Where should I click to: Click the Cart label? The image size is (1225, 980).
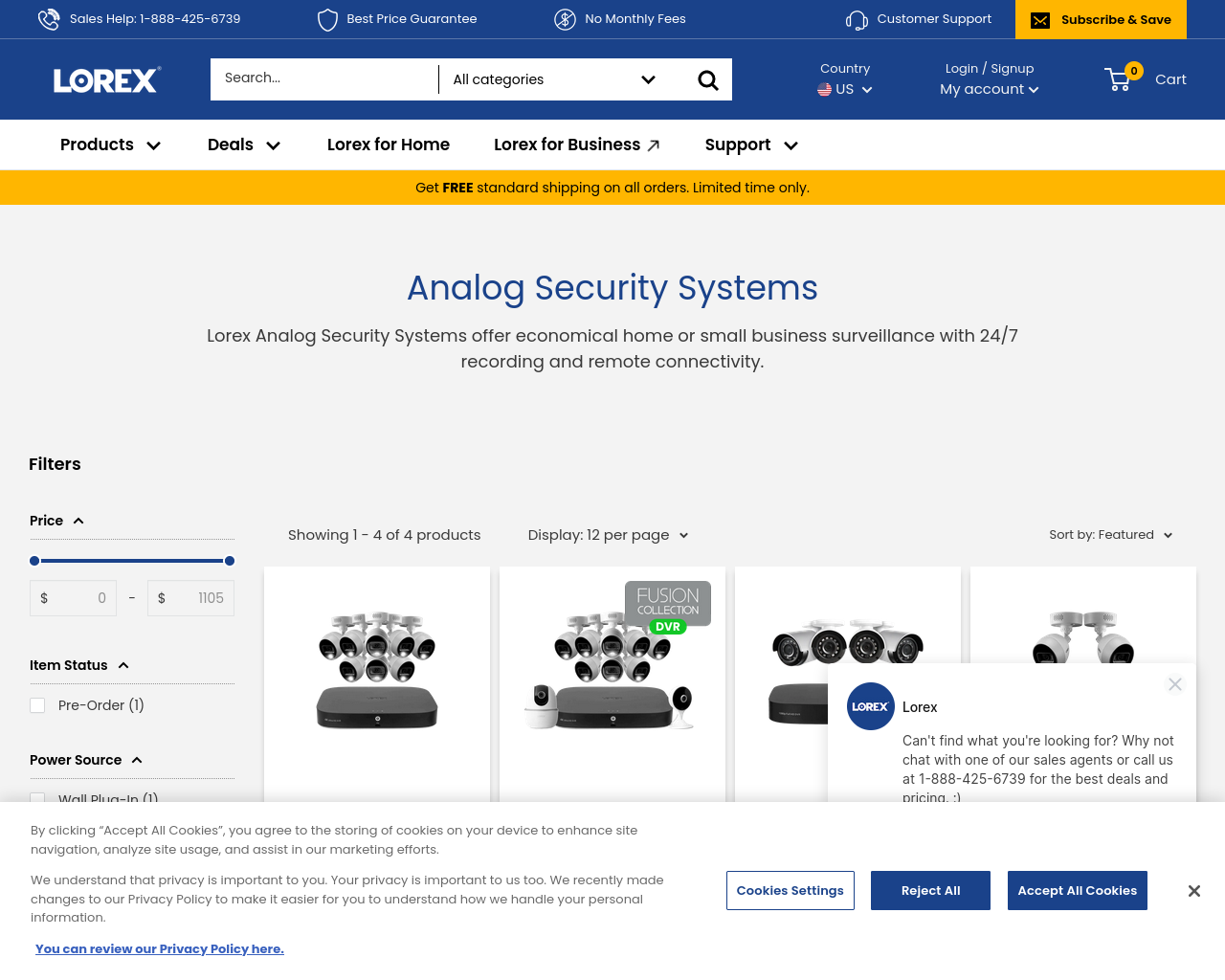pyautogui.click(x=1170, y=79)
